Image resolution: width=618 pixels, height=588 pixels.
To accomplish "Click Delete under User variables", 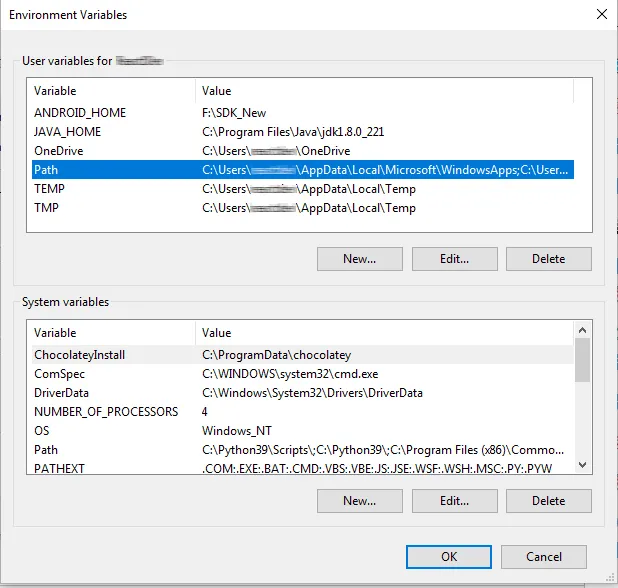I will (549, 259).
